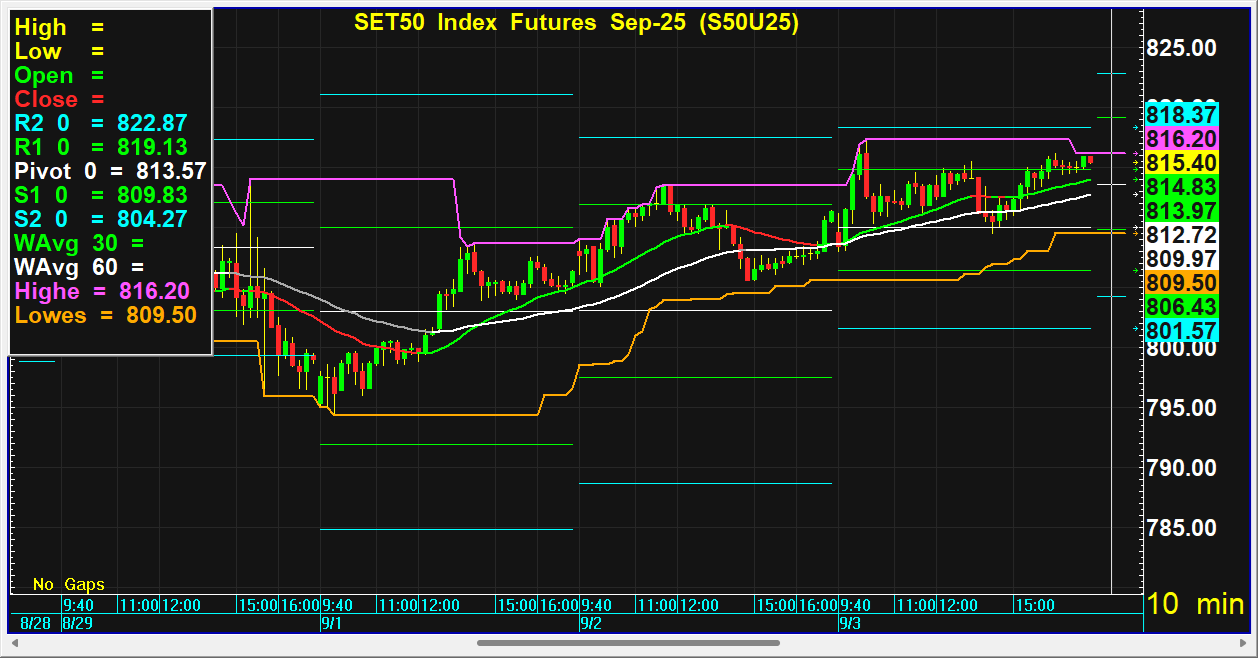Click the 'S2 0 = 804.27' legend row

pos(101,219)
